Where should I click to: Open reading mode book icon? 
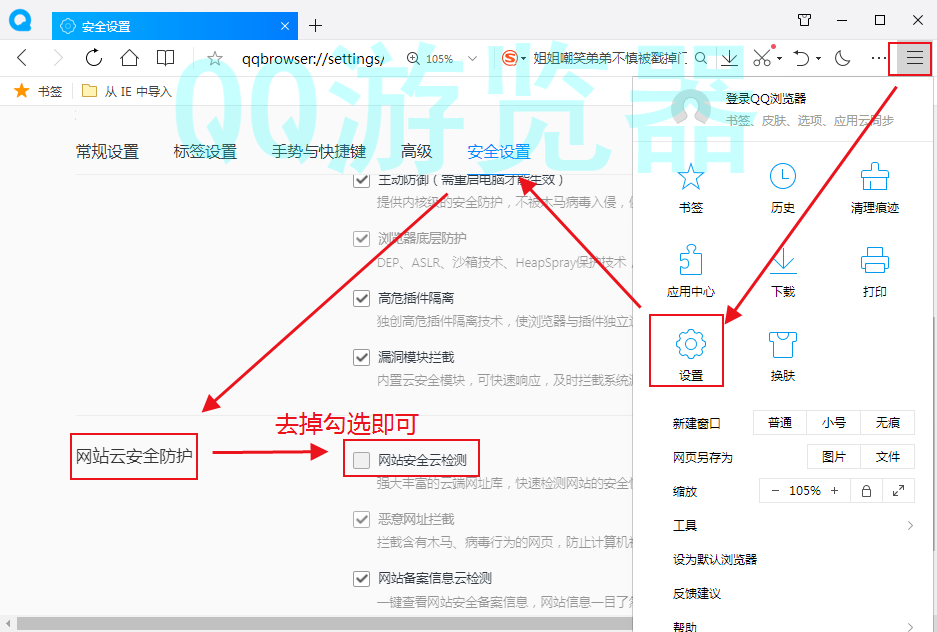pos(166,58)
